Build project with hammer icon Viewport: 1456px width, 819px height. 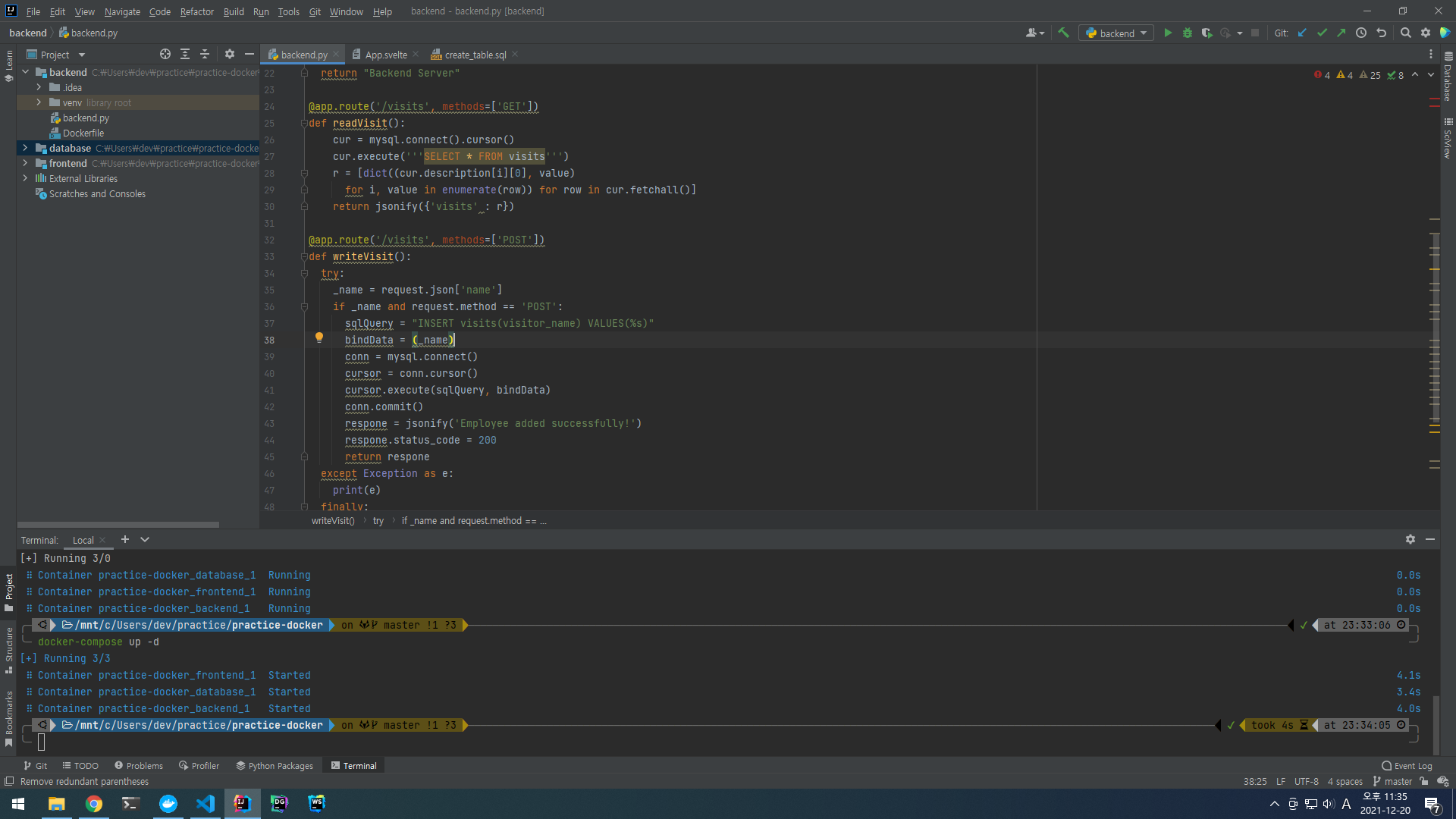(x=1063, y=33)
